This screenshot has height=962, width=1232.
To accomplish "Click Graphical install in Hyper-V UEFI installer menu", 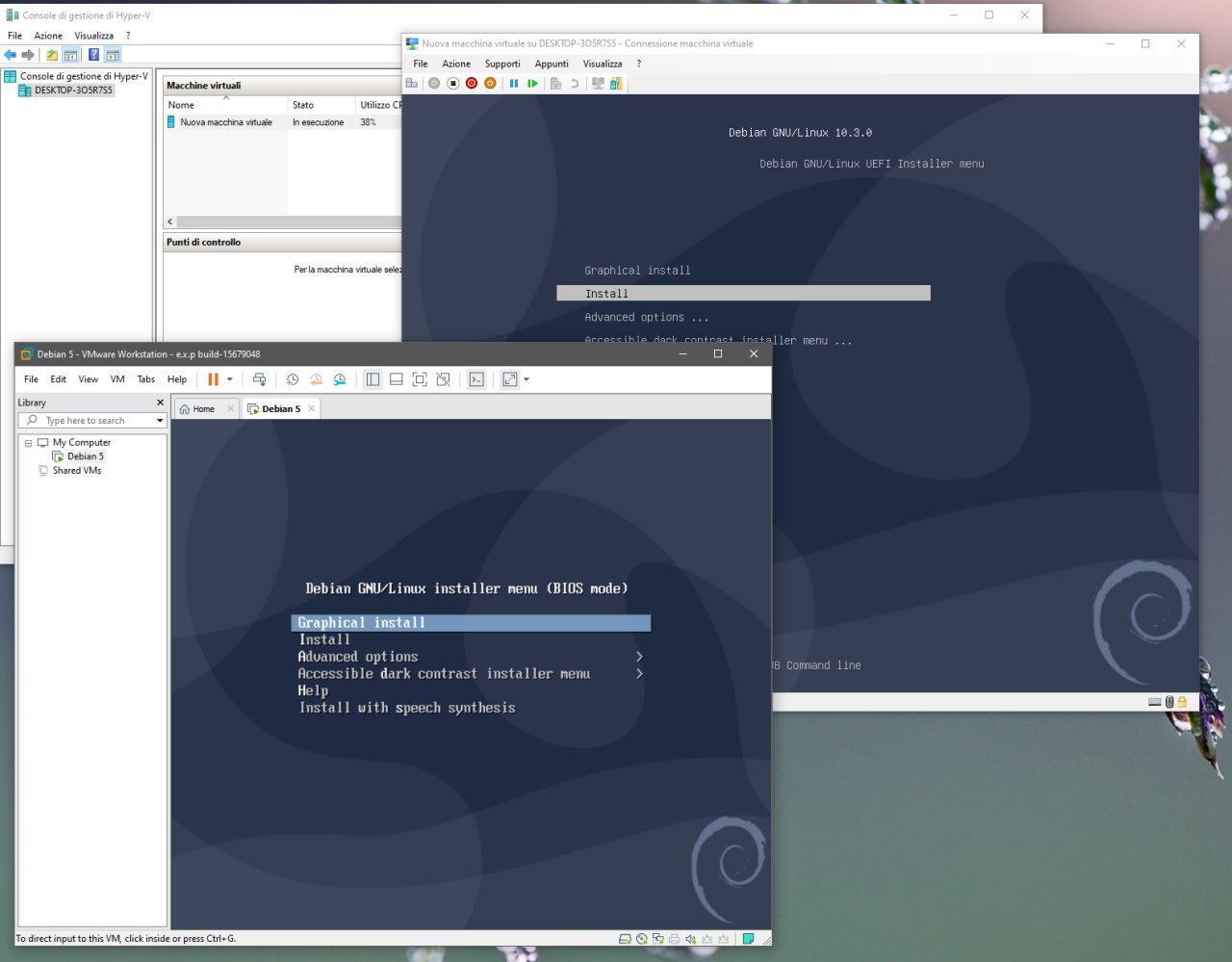I will point(637,271).
